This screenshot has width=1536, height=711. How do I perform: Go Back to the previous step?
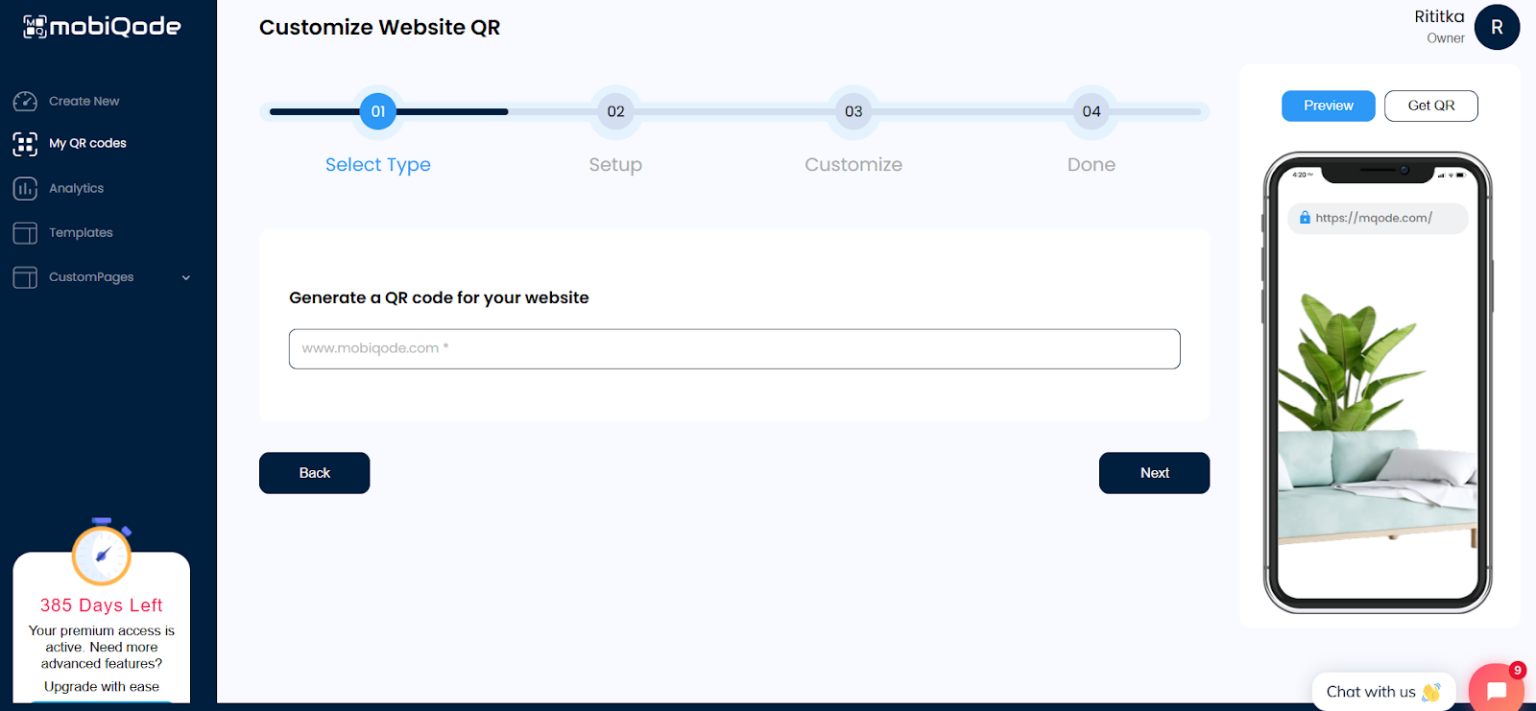(314, 472)
